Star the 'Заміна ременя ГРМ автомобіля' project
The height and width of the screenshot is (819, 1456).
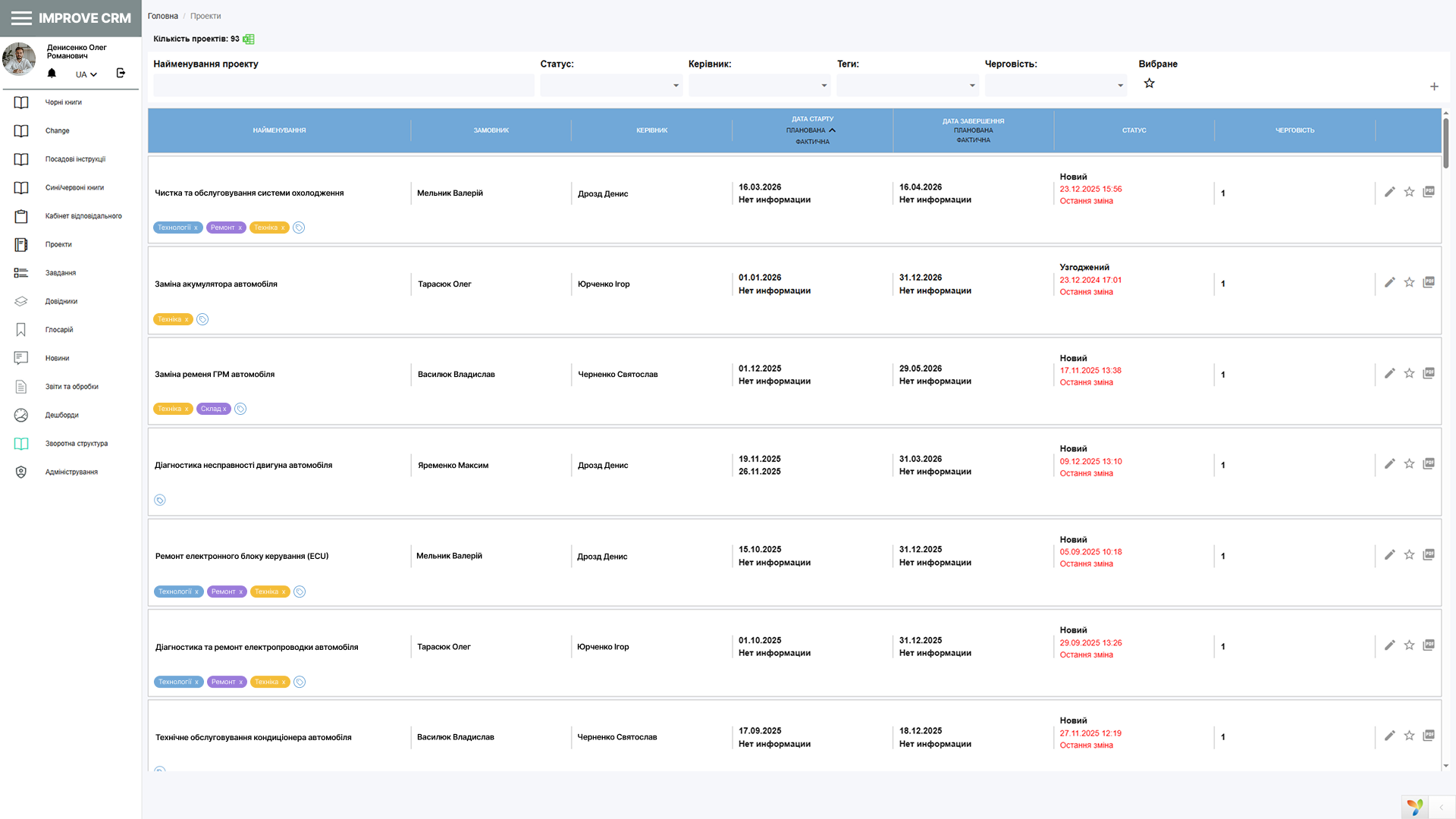click(1409, 374)
